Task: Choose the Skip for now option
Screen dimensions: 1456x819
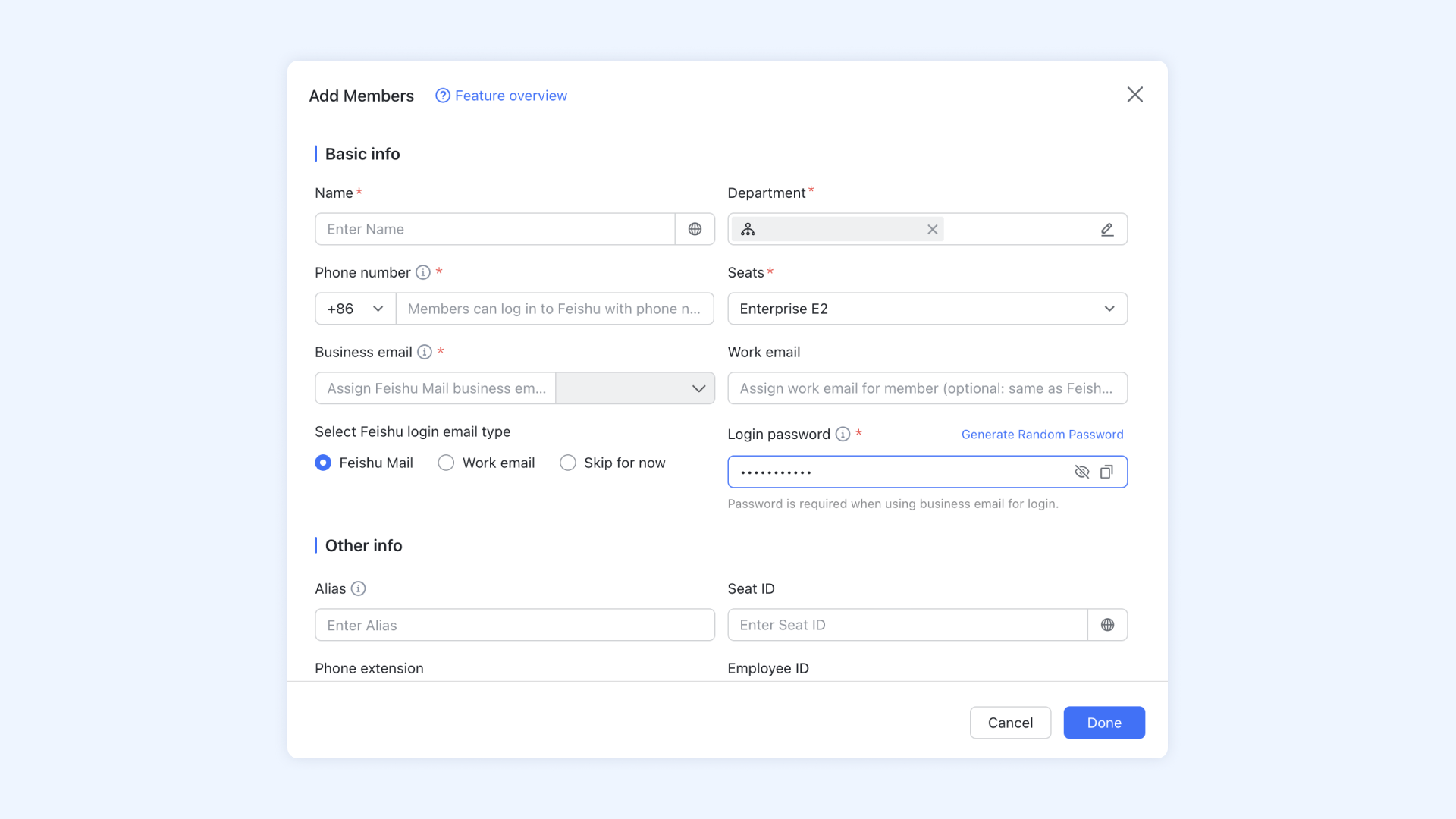Action: click(x=568, y=463)
